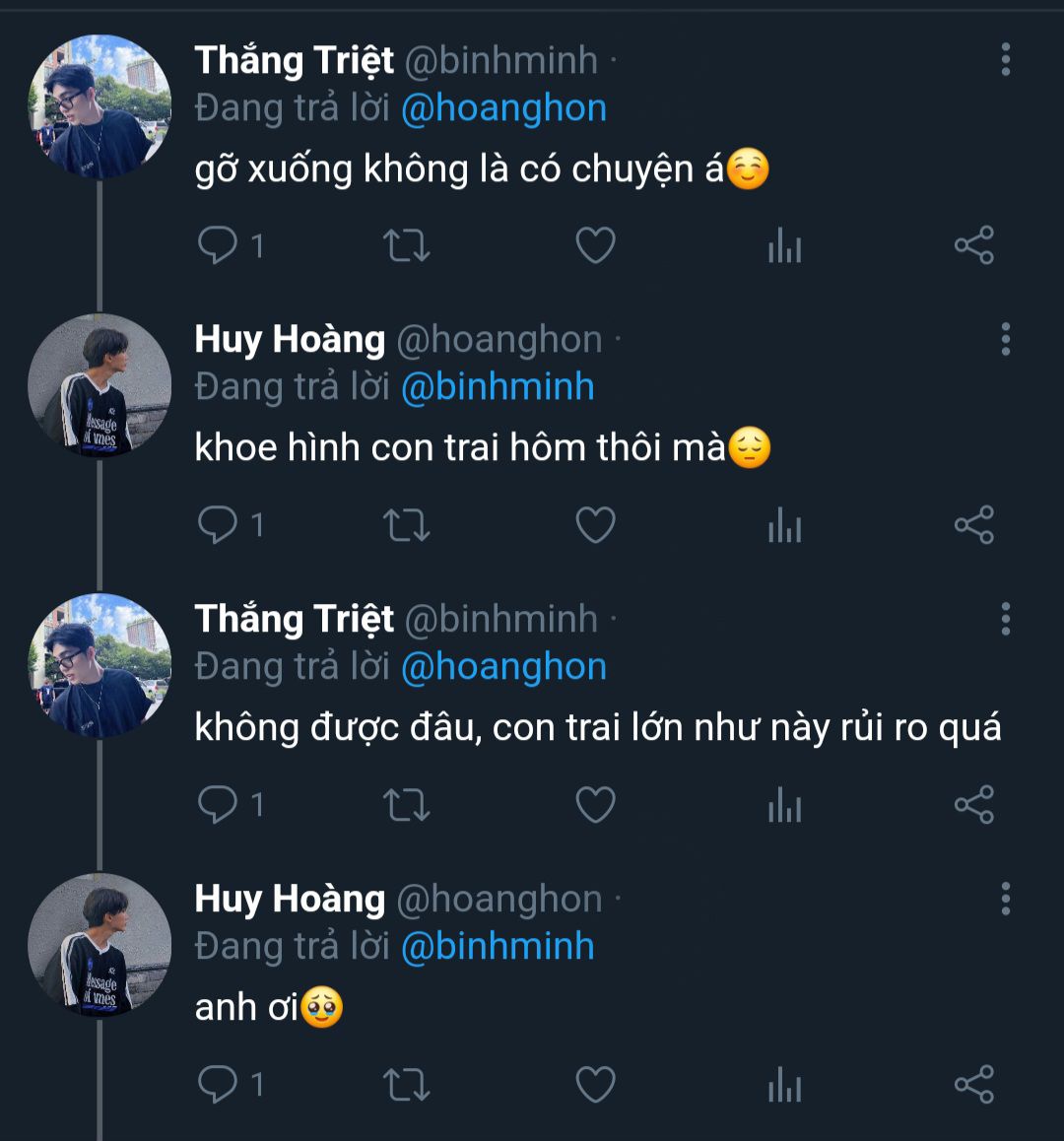Open the @binhminh mention in the last tweet
Screen dimensions: 1064x1141
(x=498, y=947)
